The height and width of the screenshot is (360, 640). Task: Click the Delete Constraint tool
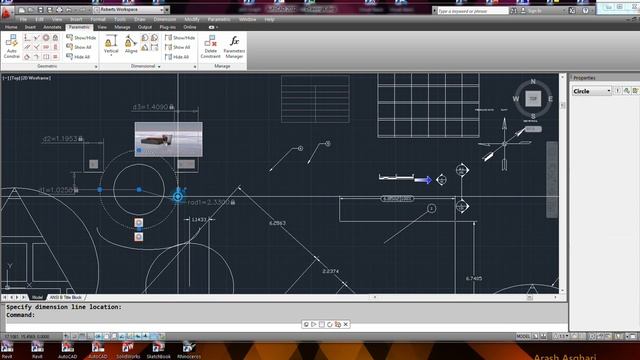[x=211, y=47]
